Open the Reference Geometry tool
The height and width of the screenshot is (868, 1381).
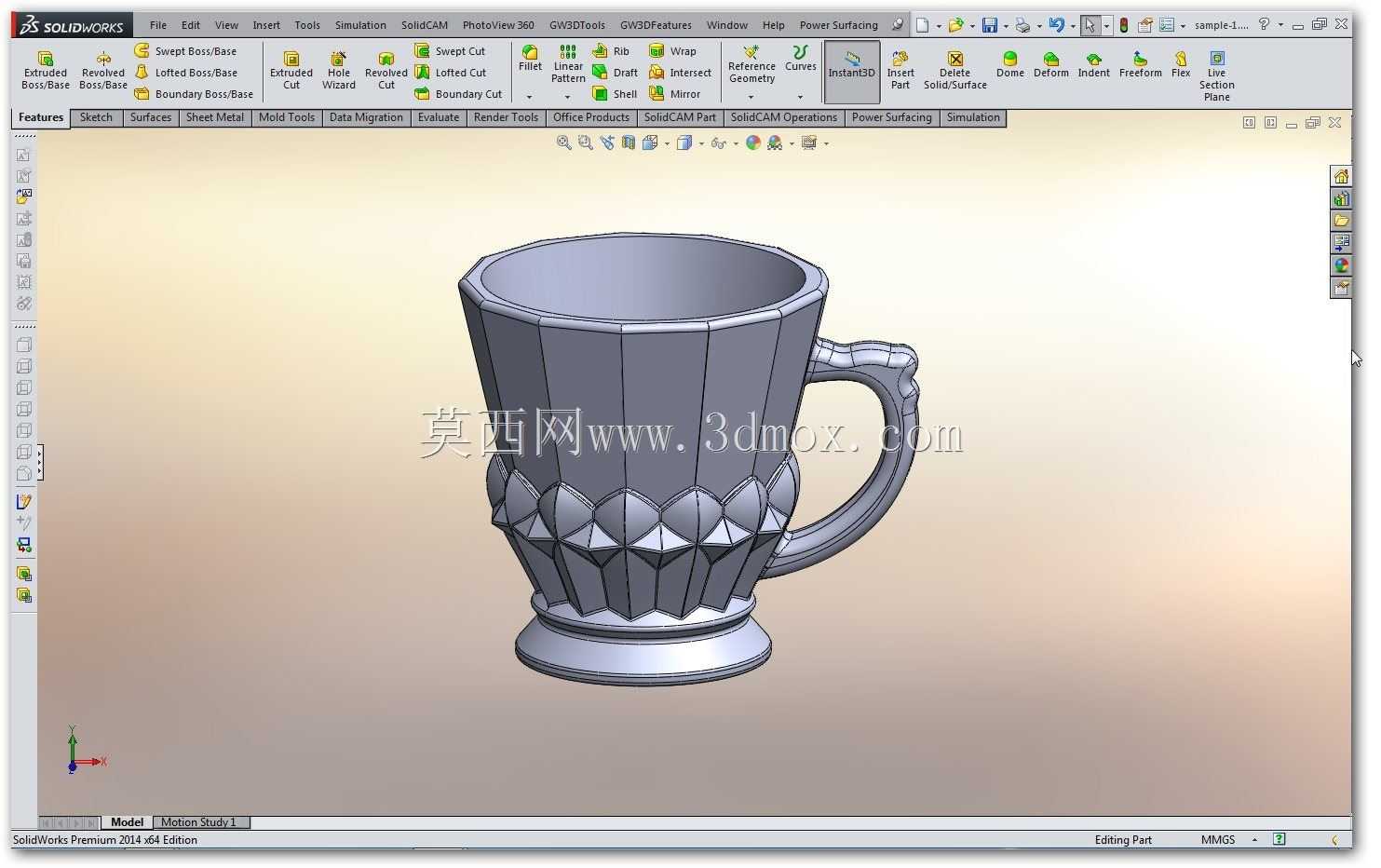[x=751, y=63]
